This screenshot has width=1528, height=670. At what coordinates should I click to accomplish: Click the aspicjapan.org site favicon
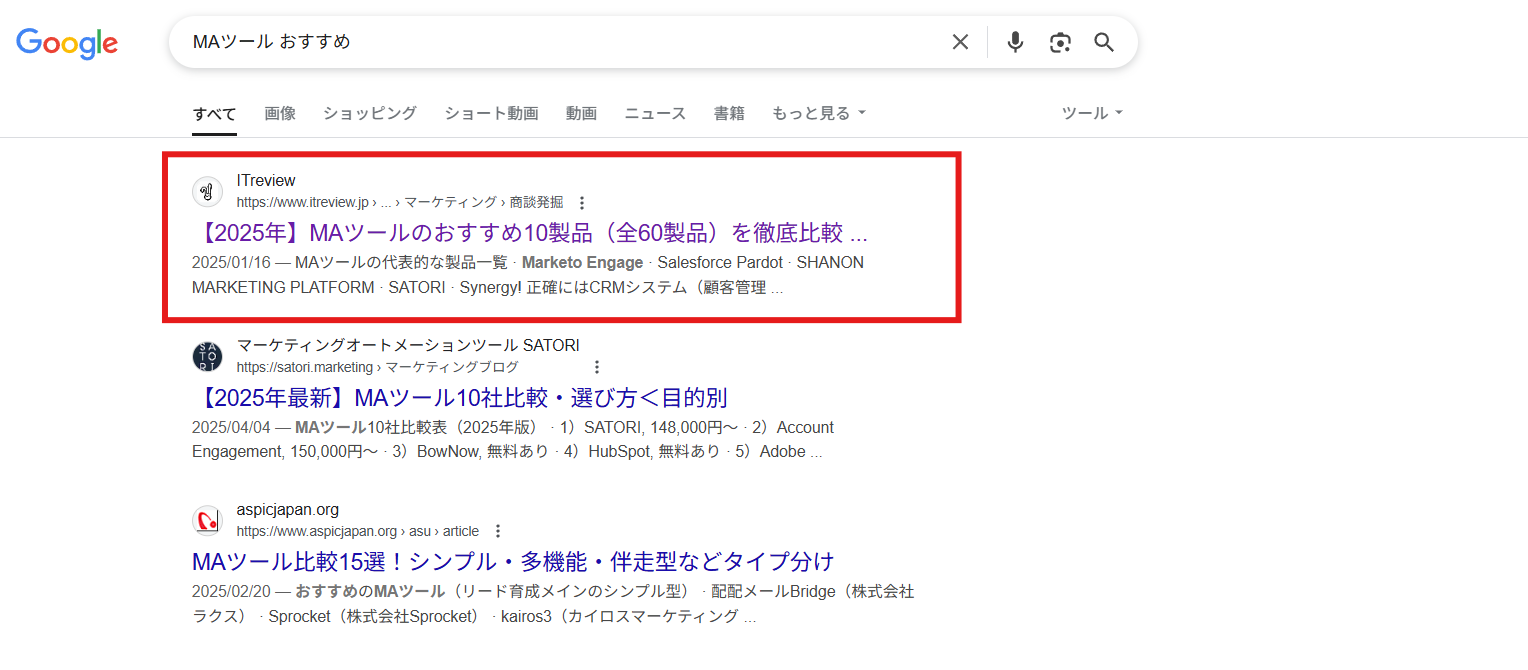coord(207,520)
